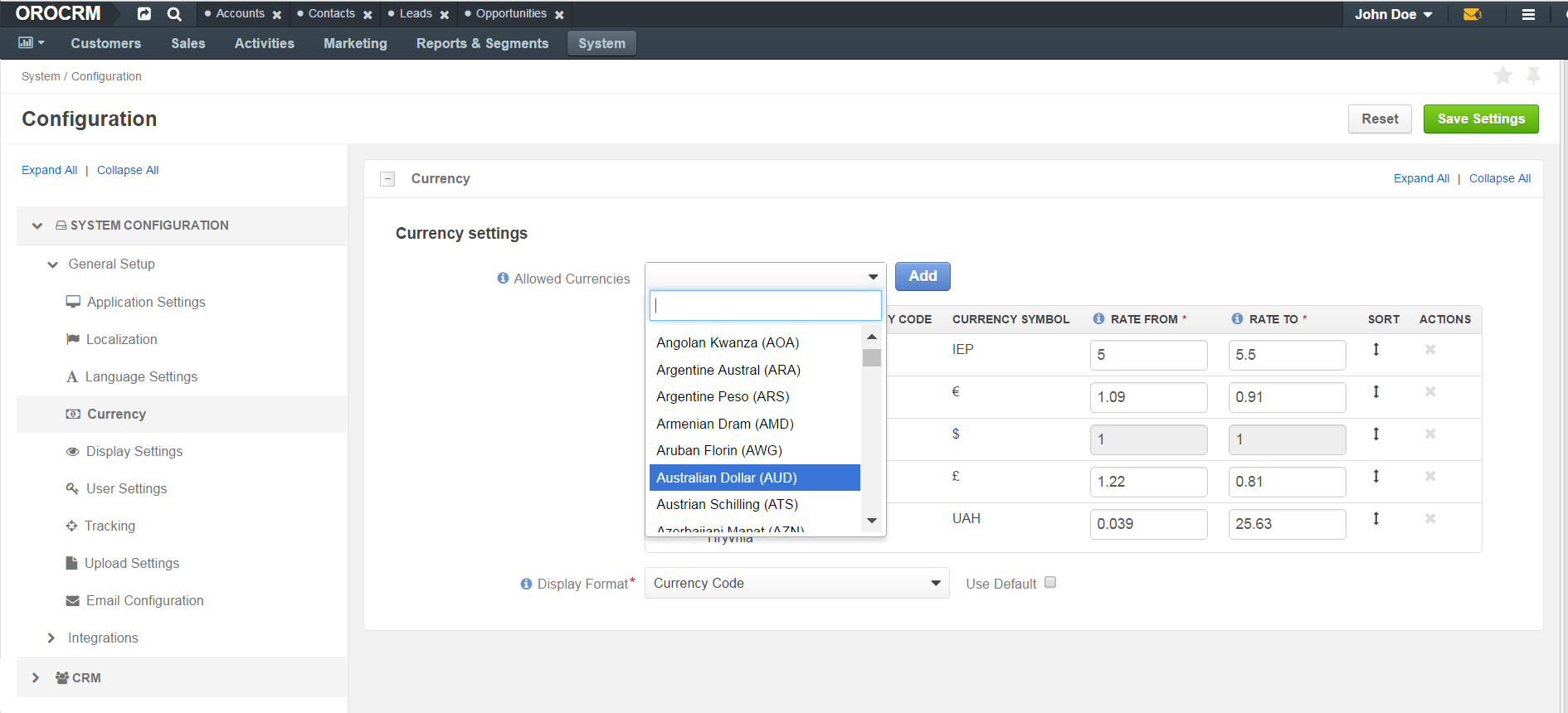Click the currency dropdown scrollbar thumb
This screenshot has height=713, width=1568.
click(x=872, y=357)
